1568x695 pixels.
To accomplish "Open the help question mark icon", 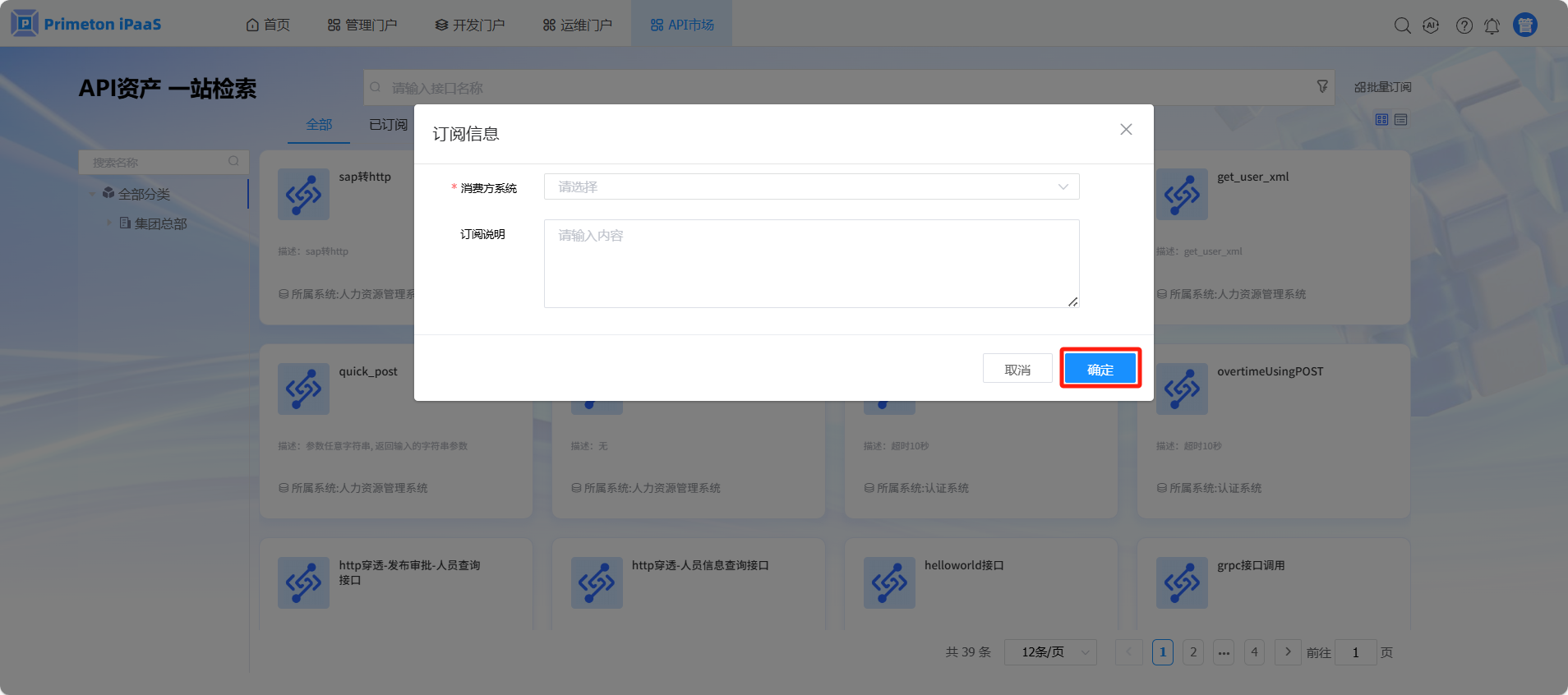I will pyautogui.click(x=1464, y=25).
